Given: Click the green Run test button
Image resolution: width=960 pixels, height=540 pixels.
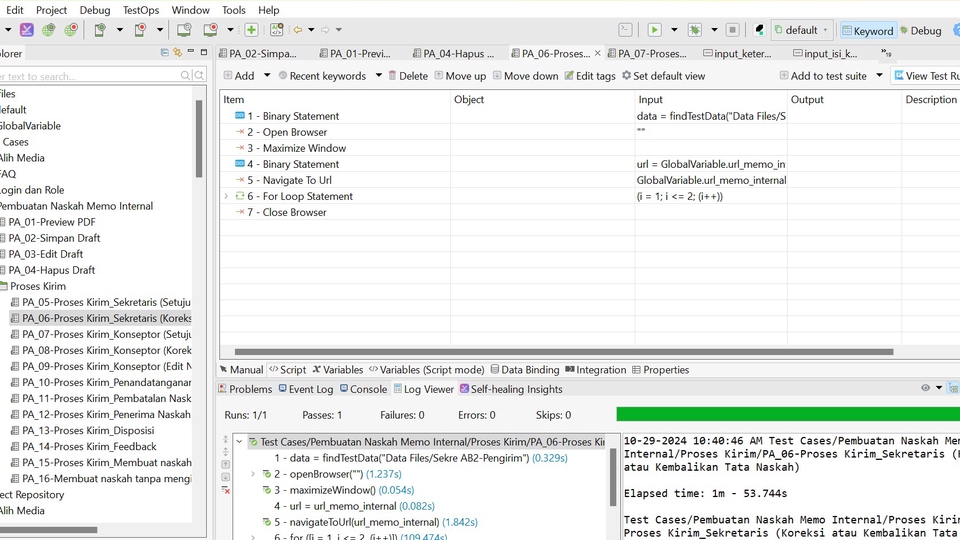Looking at the screenshot, I should 654,30.
